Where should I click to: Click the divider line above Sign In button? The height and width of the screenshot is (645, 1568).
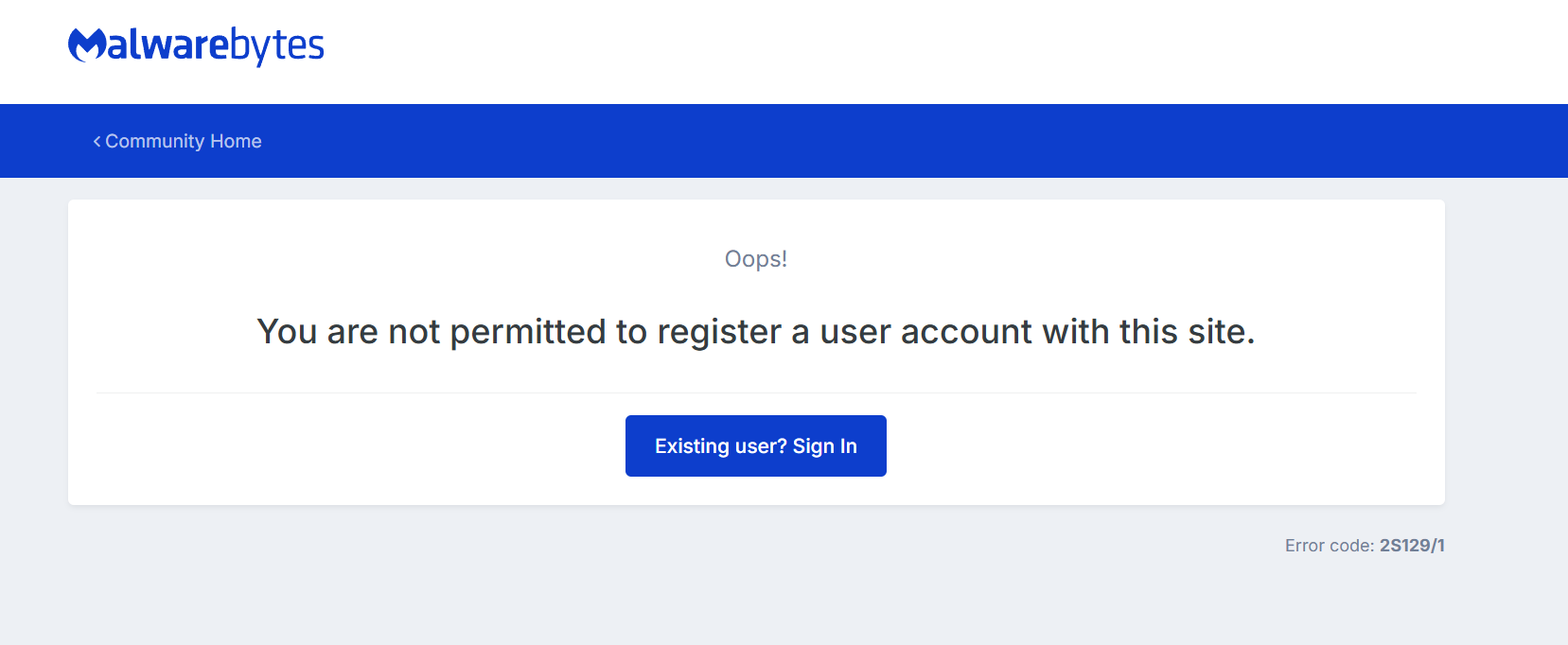click(756, 392)
